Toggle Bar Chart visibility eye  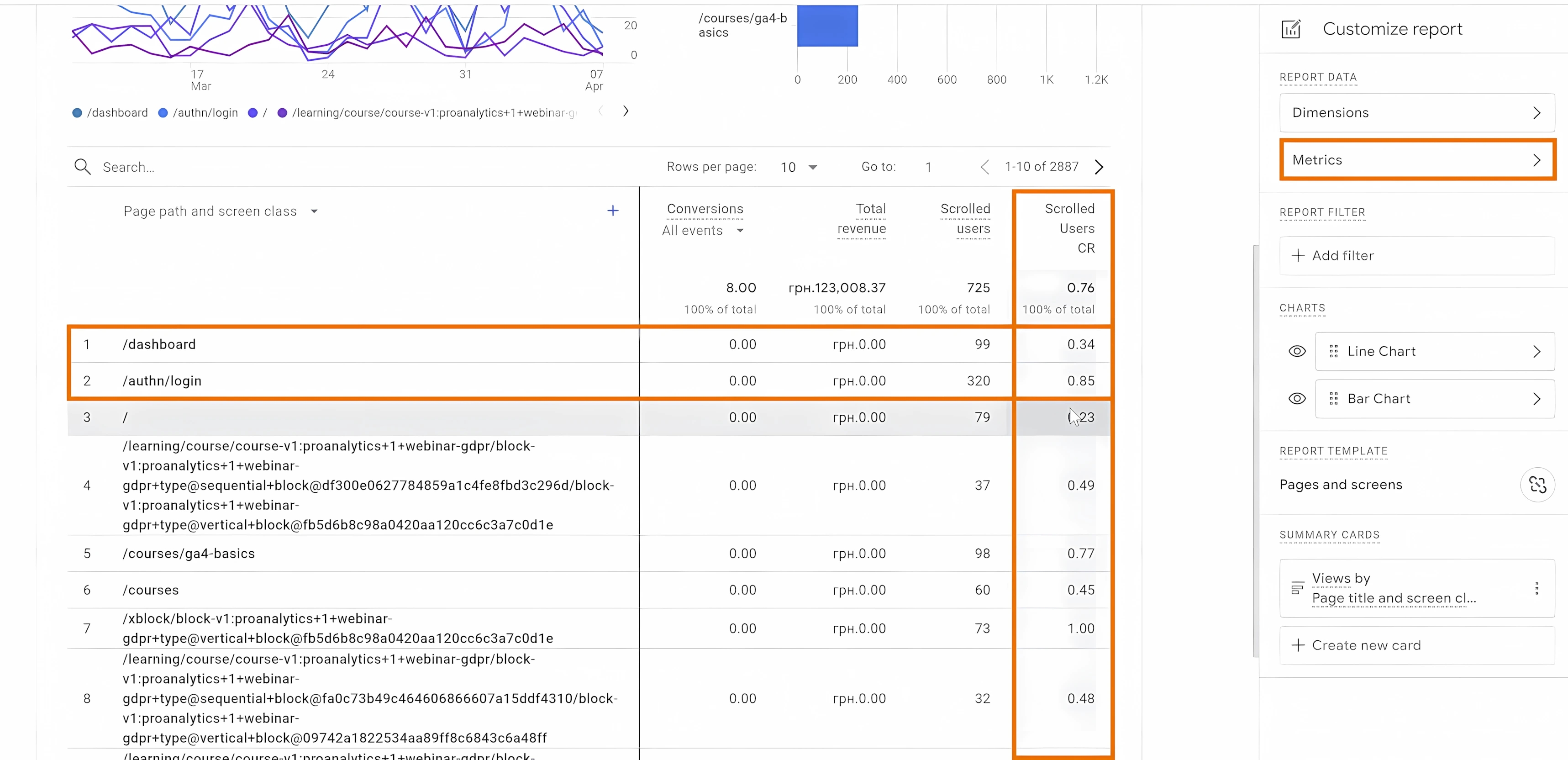point(1297,399)
